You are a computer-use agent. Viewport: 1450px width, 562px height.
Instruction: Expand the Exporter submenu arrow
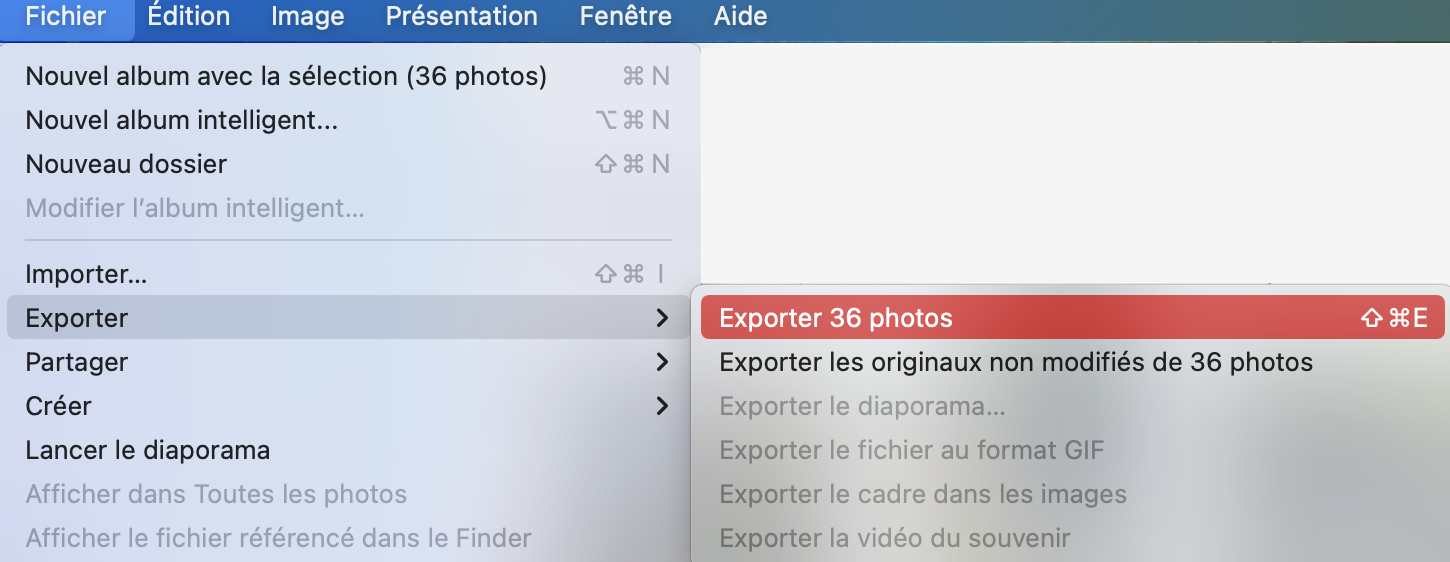(661, 318)
